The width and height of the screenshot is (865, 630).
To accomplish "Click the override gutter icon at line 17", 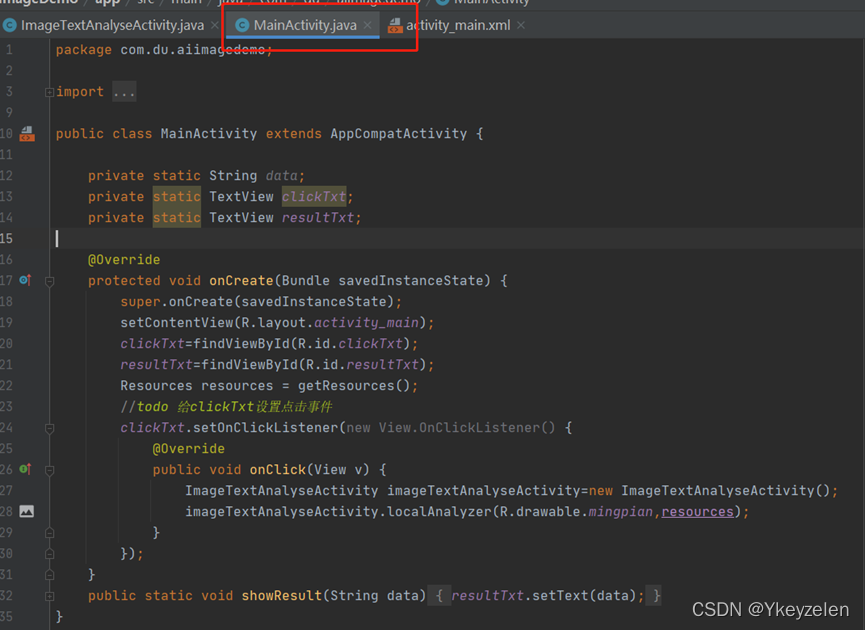I will point(25,280).
